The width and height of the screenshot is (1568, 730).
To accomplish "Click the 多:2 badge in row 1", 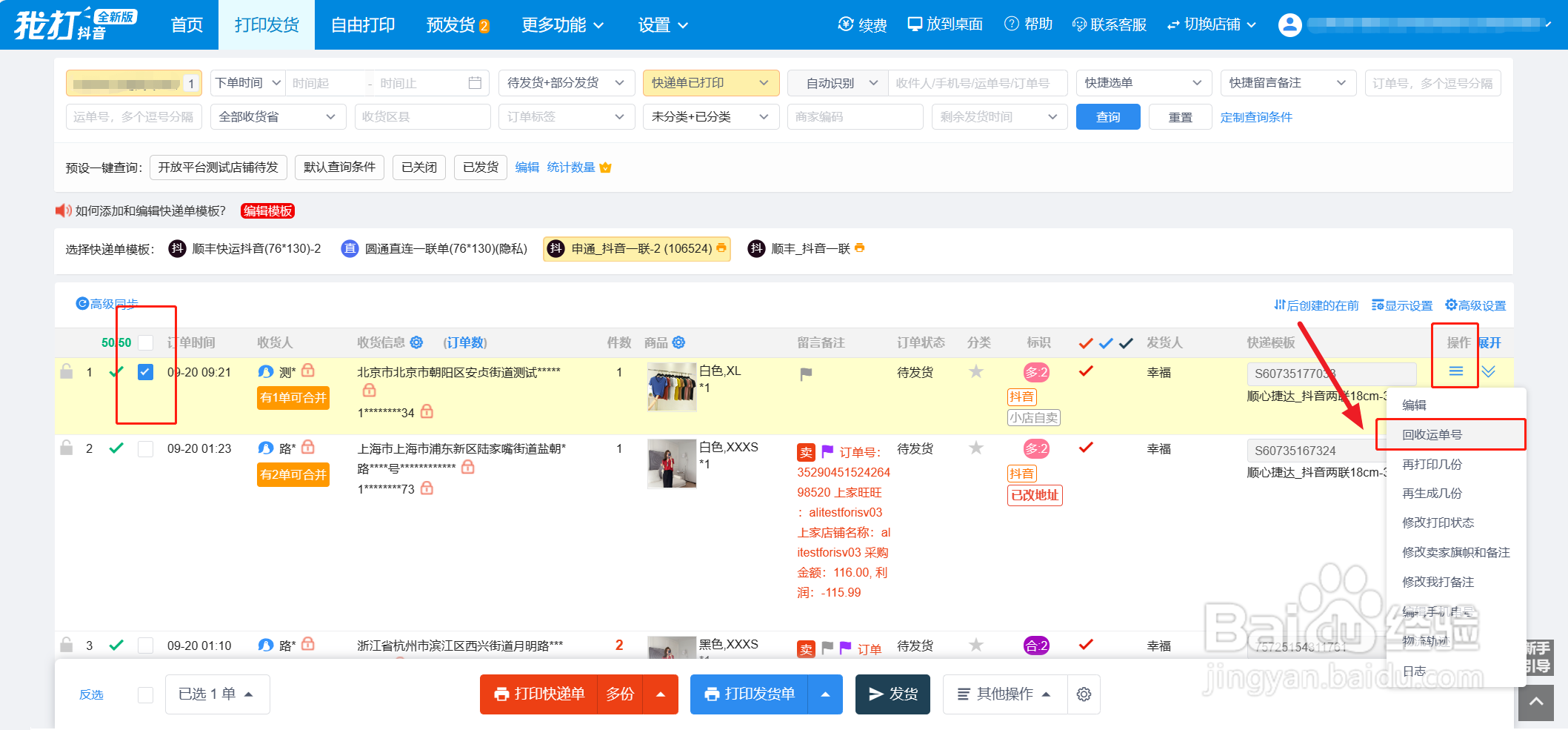I will point(1036,372).
